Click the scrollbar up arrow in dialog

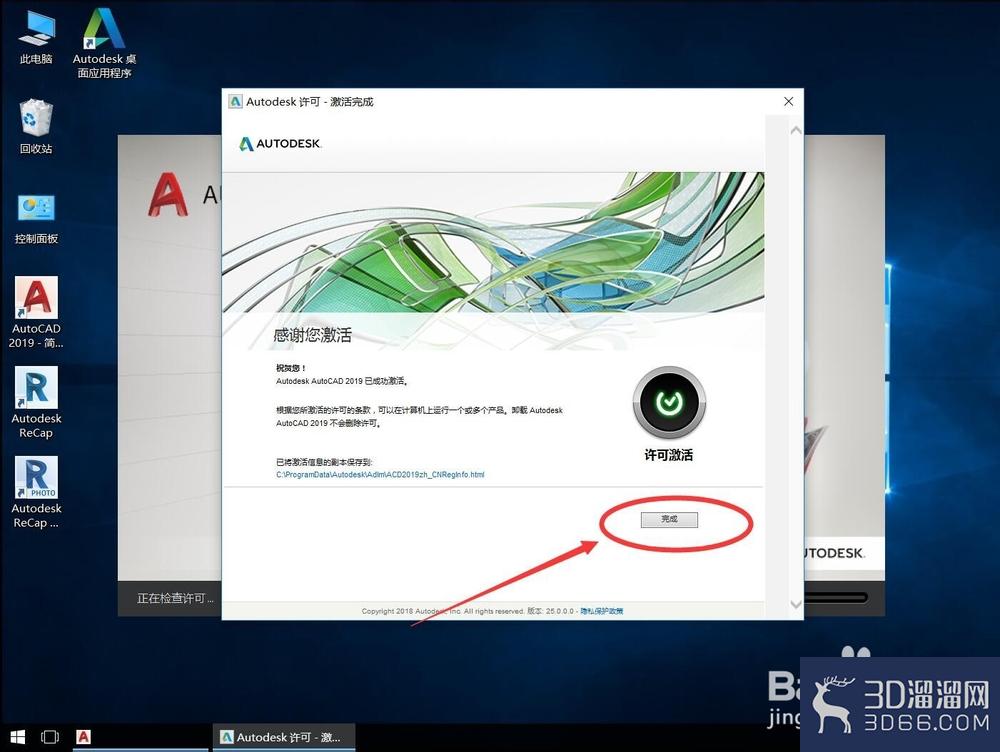pyautogui.click(x=795, y=131)
